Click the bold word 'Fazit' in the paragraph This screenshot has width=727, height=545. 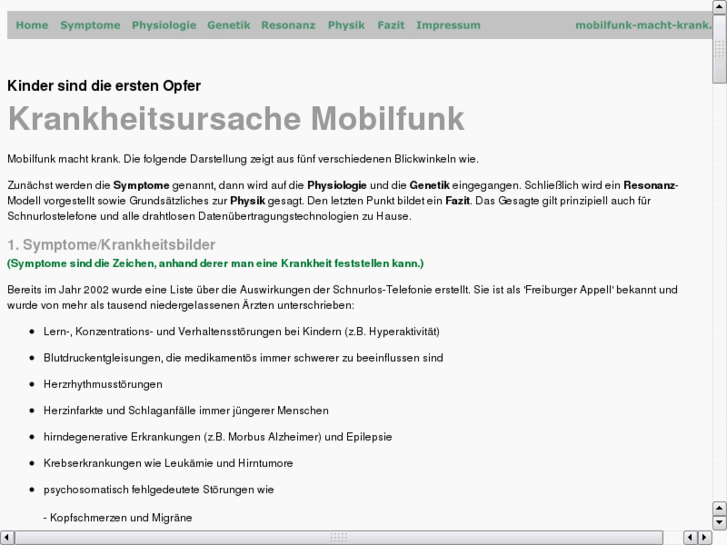[458, 201]
